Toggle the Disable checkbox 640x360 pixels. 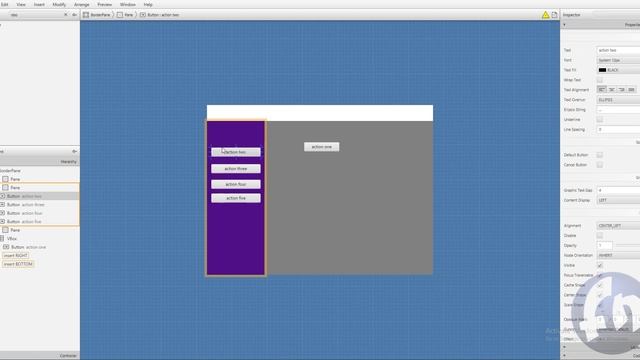pos(600,236)
